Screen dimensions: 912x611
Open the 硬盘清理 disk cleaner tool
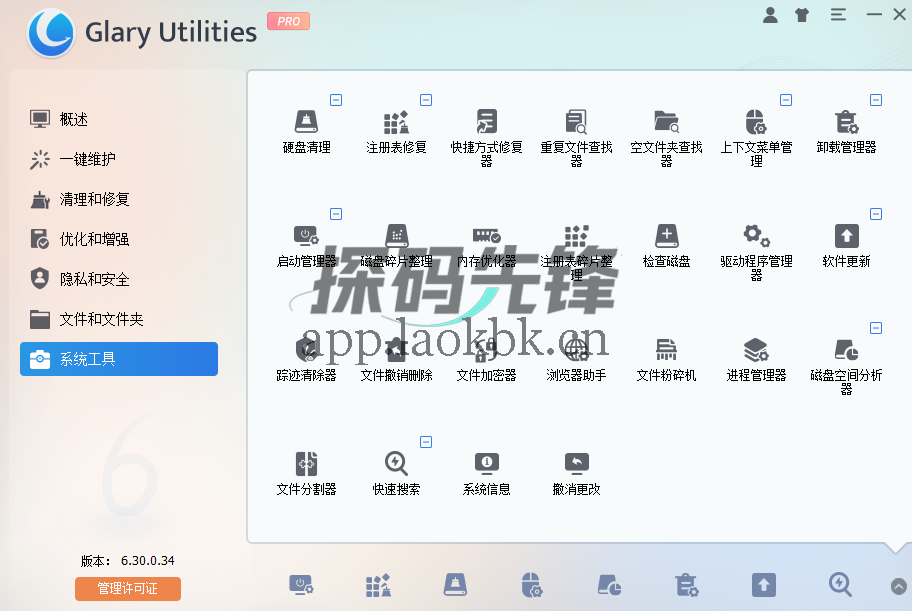click(307, 131)
